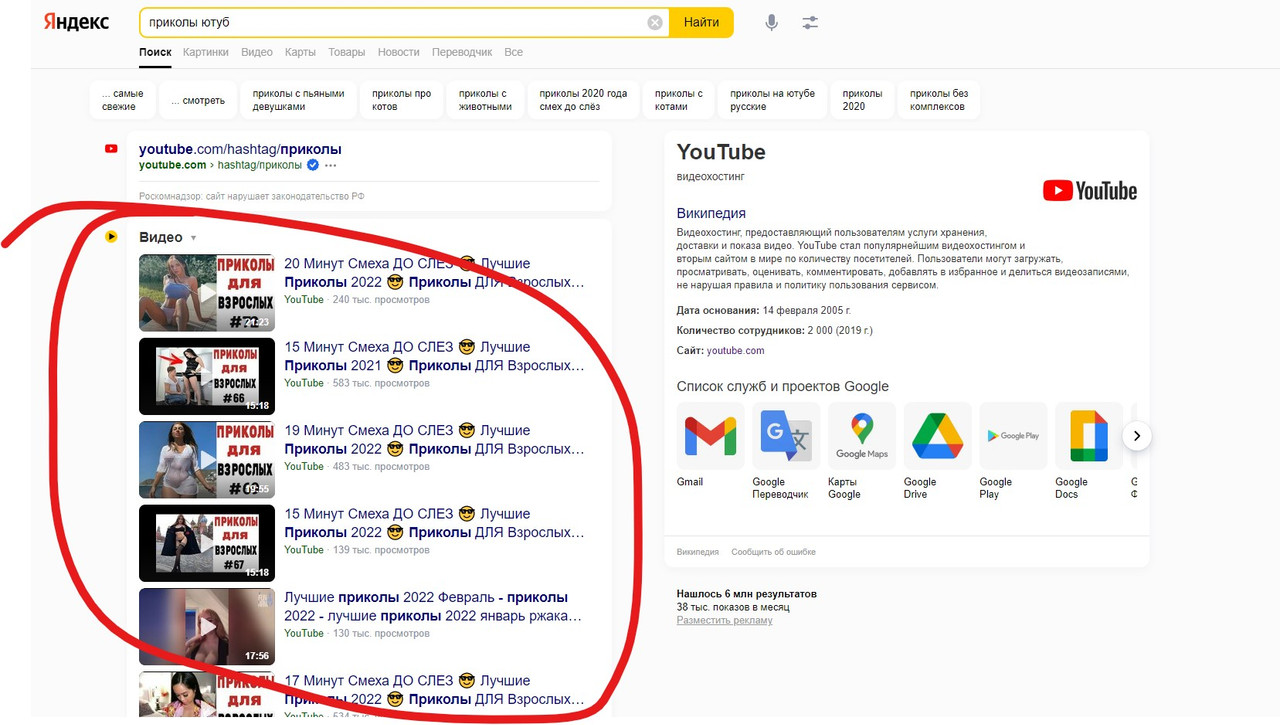Open Google Docs icon
1280x725 pixels.
coord(1089,436)
